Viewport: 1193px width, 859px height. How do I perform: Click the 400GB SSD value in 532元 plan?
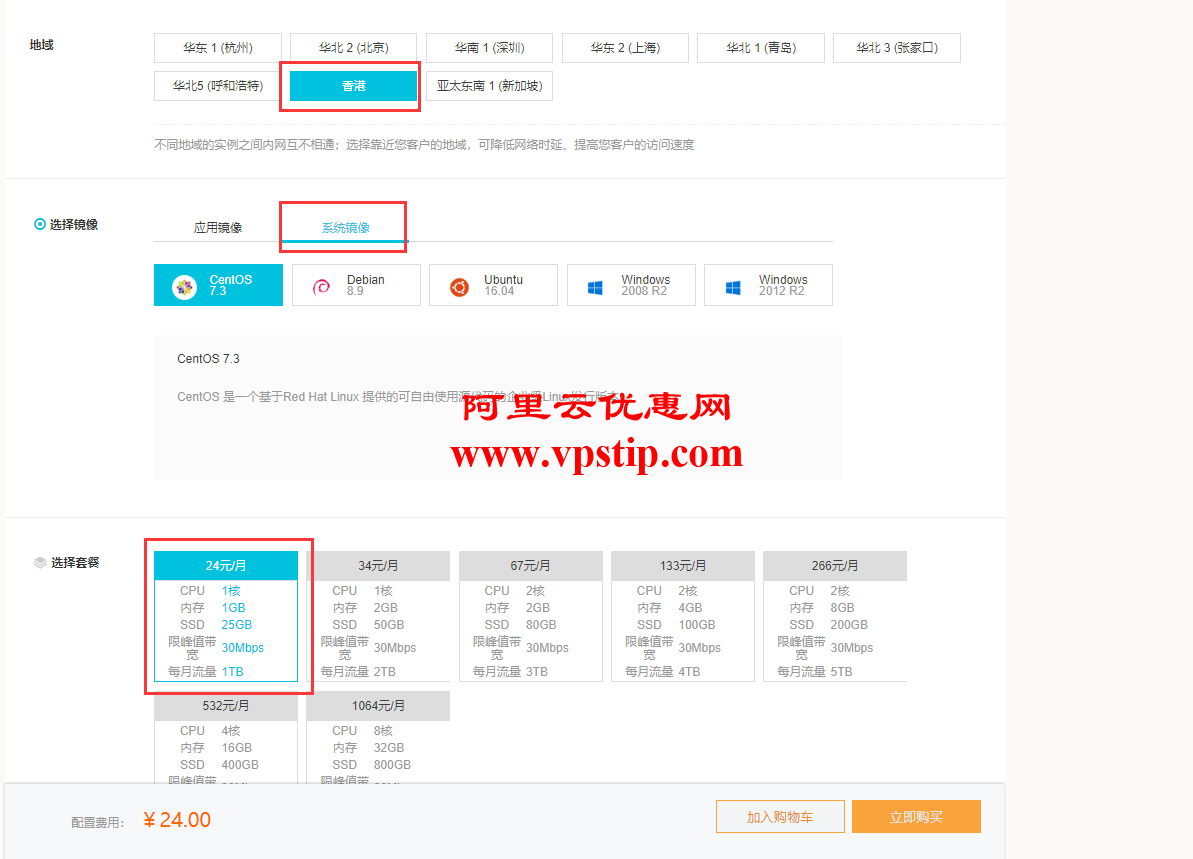coord(240,765)
